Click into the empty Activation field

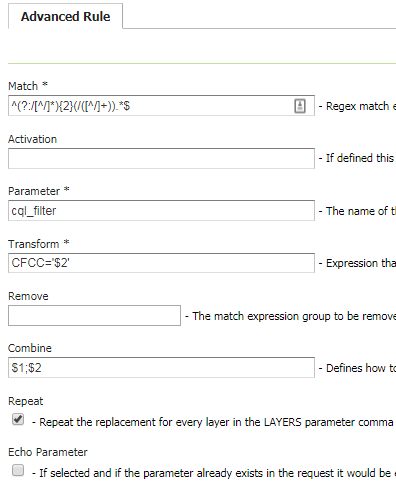coord(161,158)
